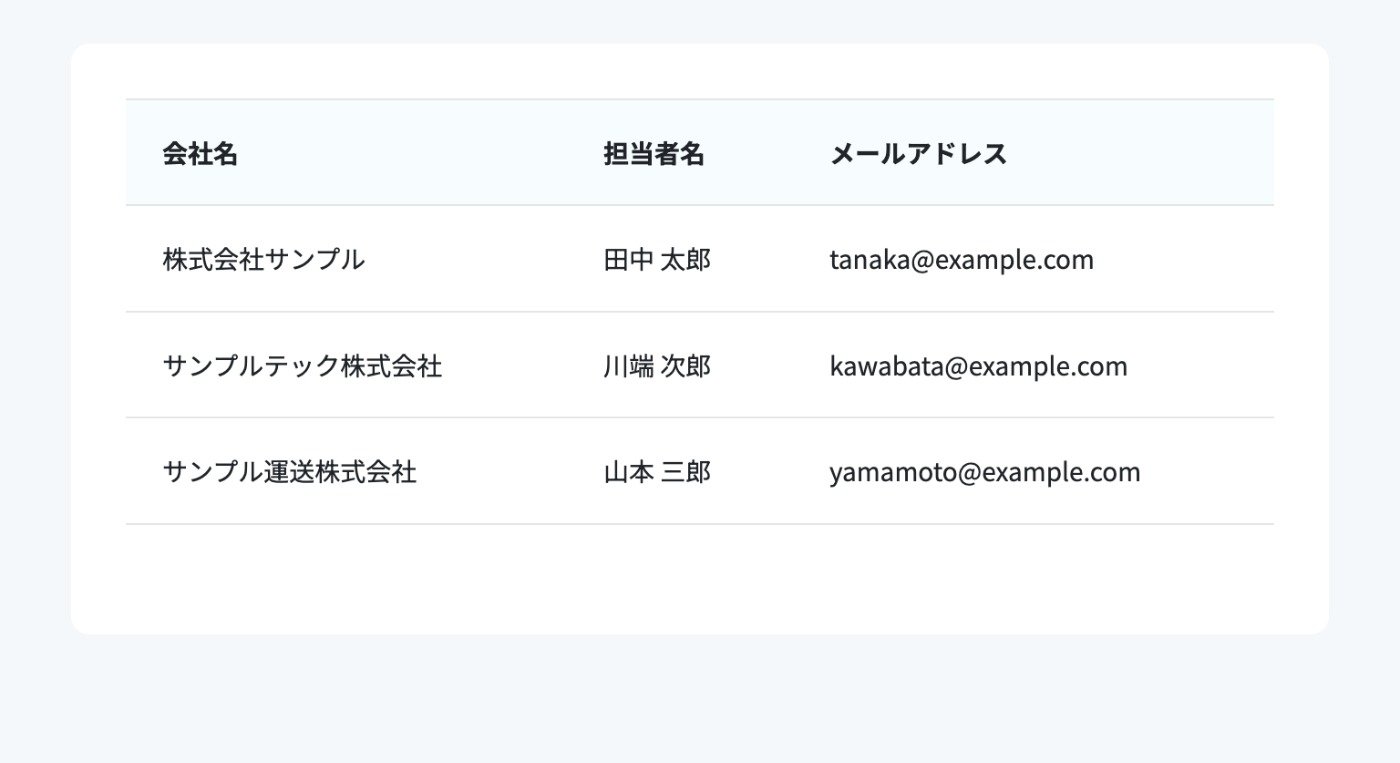Click the 担当者名 column header
Image resolution: width=1400 pixels, height=763 pixels.
click(x=654, y=154)
